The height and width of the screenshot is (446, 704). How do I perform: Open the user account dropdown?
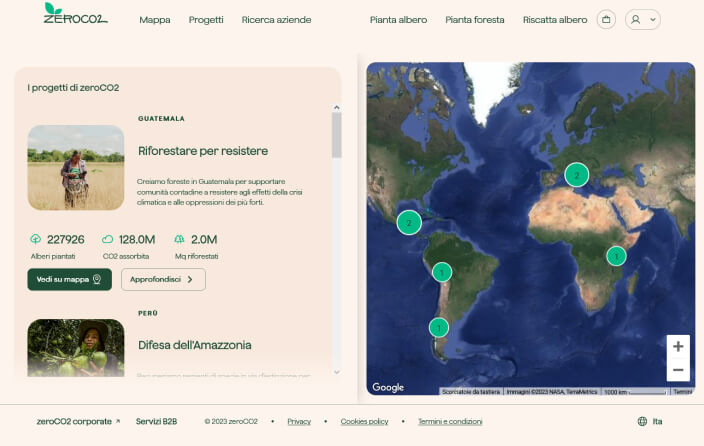[x=642, y=20]
